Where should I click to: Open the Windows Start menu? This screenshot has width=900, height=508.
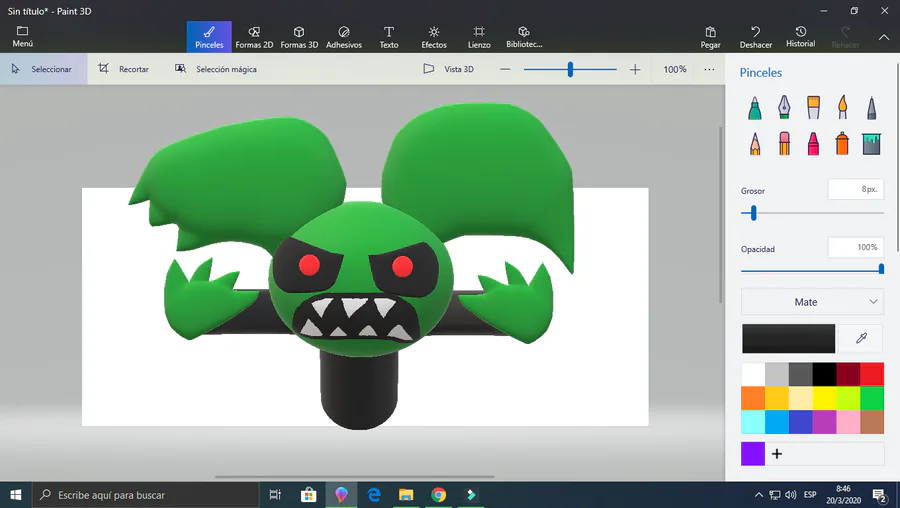pos(15,495)
